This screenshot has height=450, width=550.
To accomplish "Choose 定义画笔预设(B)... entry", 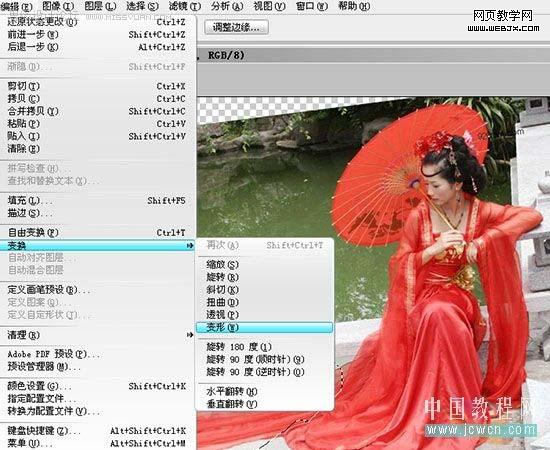I will (97, 290).
